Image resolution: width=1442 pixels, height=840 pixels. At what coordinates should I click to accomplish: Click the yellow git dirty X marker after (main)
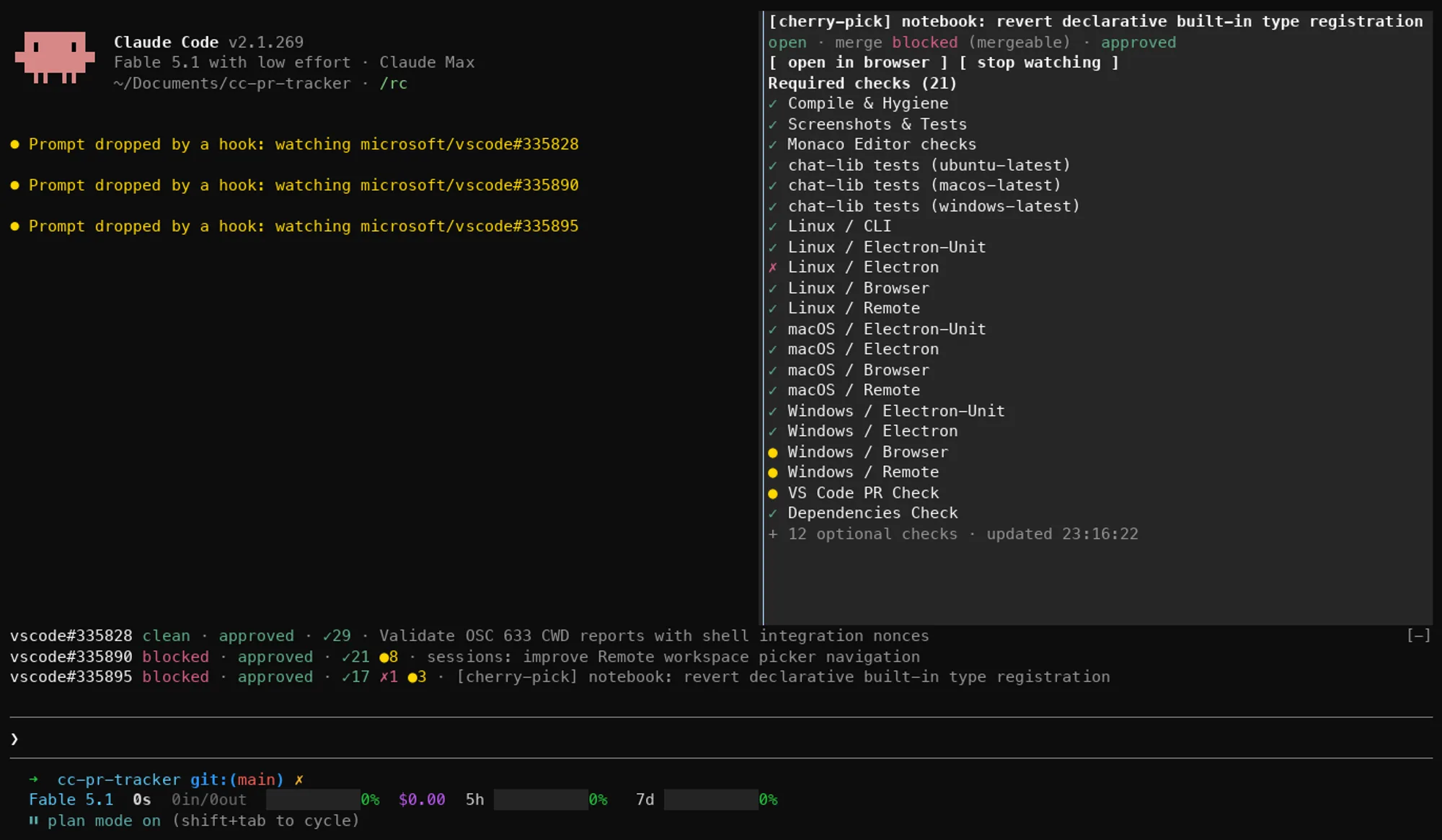[298, 779]
